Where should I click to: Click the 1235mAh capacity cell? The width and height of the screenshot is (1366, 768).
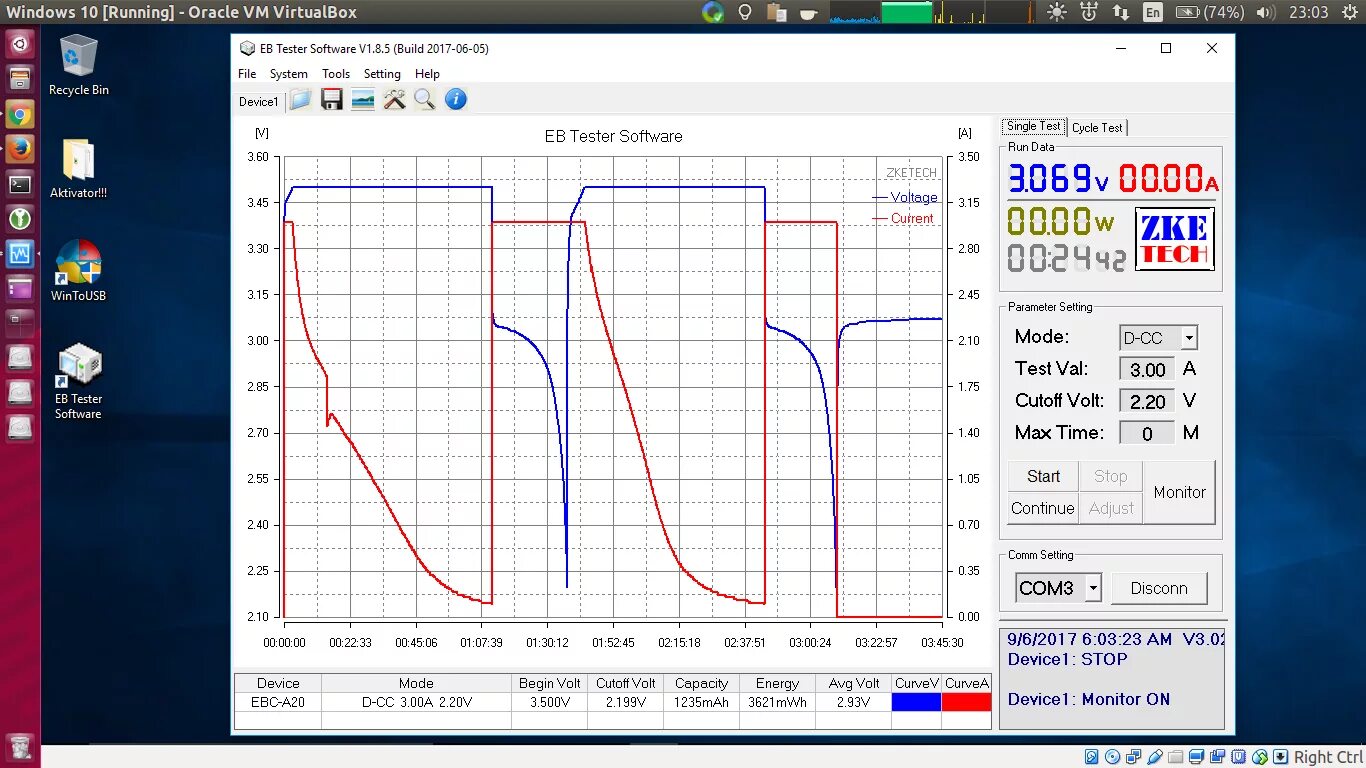[701, 702]
